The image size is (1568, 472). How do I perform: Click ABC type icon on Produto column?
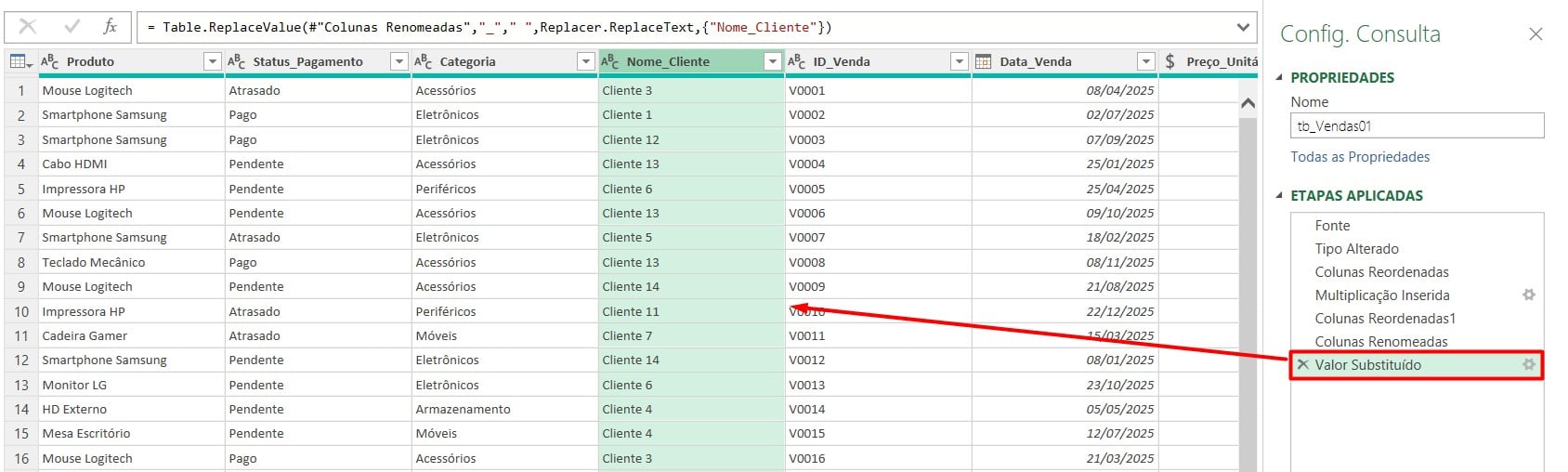click(x=50, y=62)
